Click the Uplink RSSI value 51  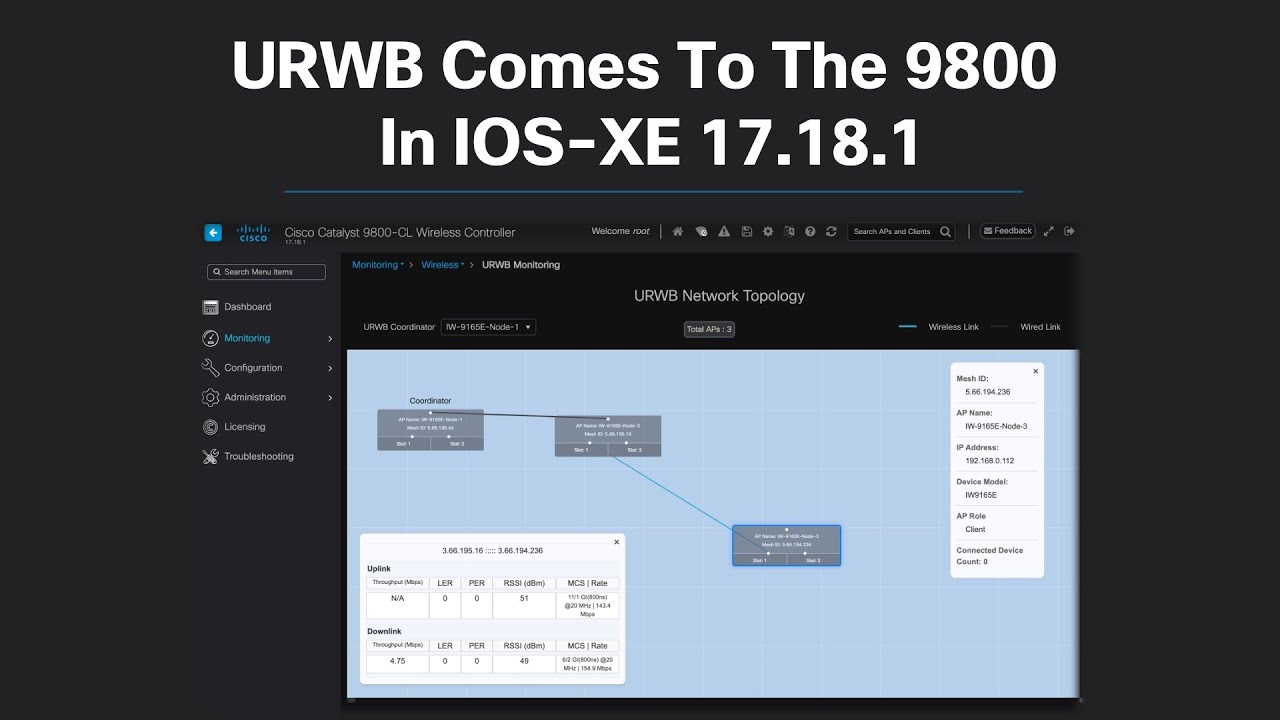[x=524, y=598]
